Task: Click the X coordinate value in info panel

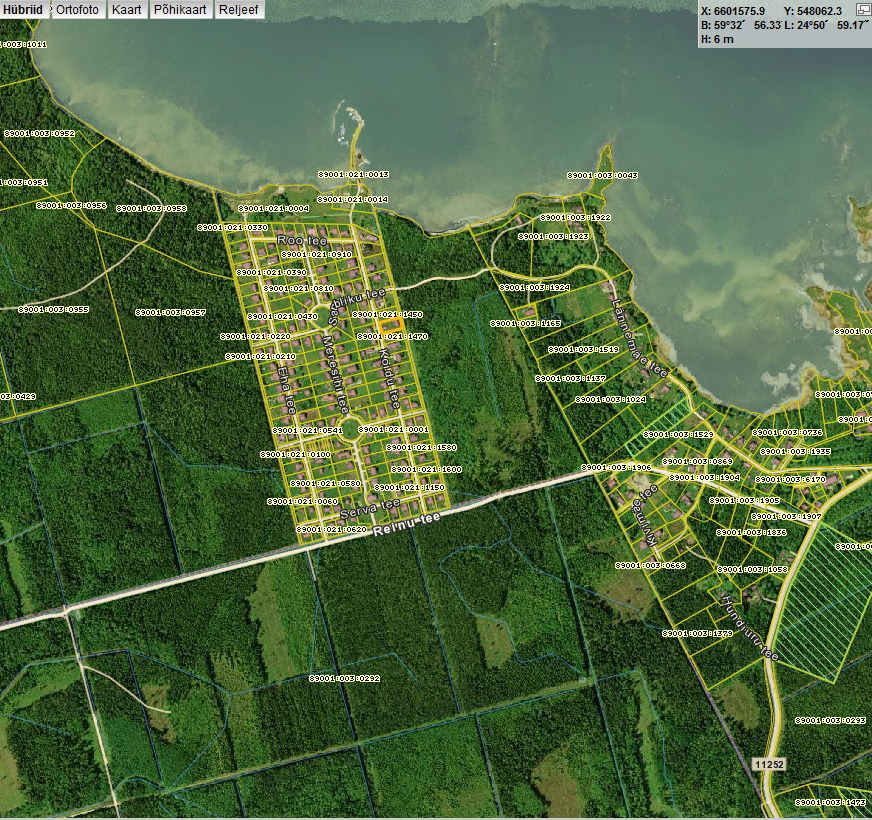Action: (744, 11)
